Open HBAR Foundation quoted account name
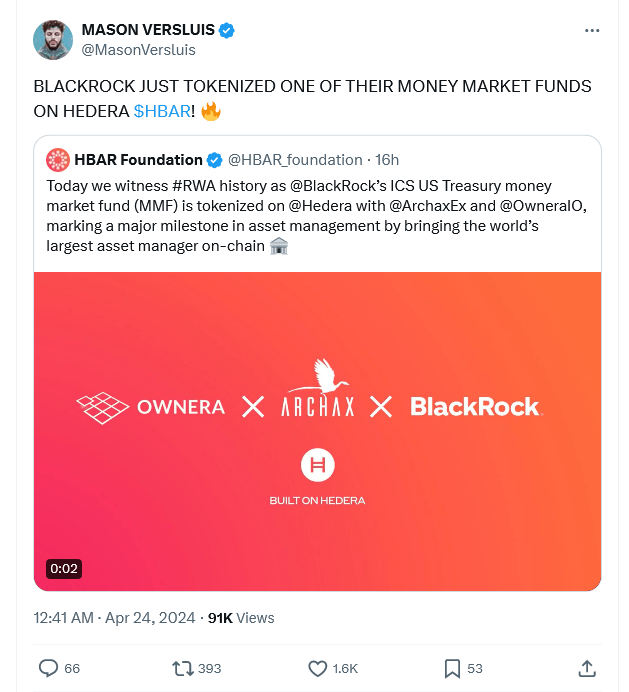The width and height of the screenshot is (629, 692). [138, 159]
